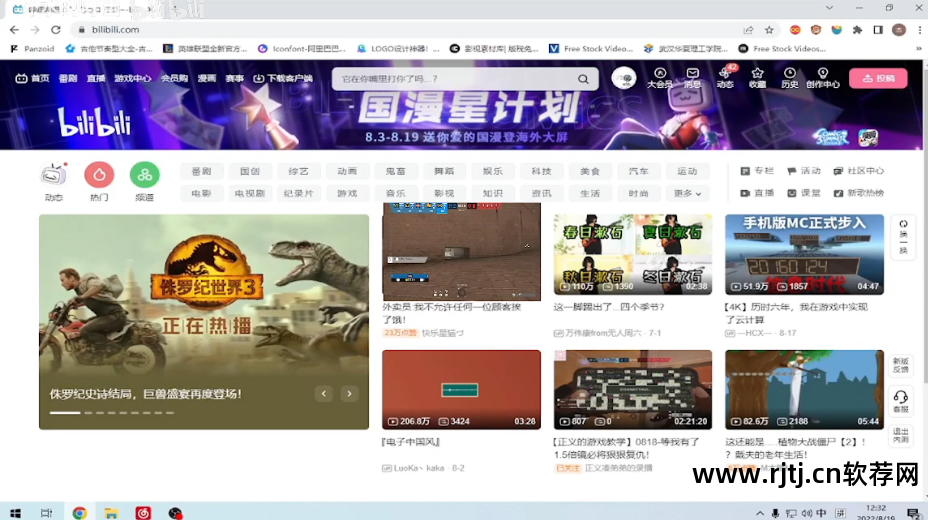
Task: Click the 新版反馈 side button
Action: pos(901,365)
